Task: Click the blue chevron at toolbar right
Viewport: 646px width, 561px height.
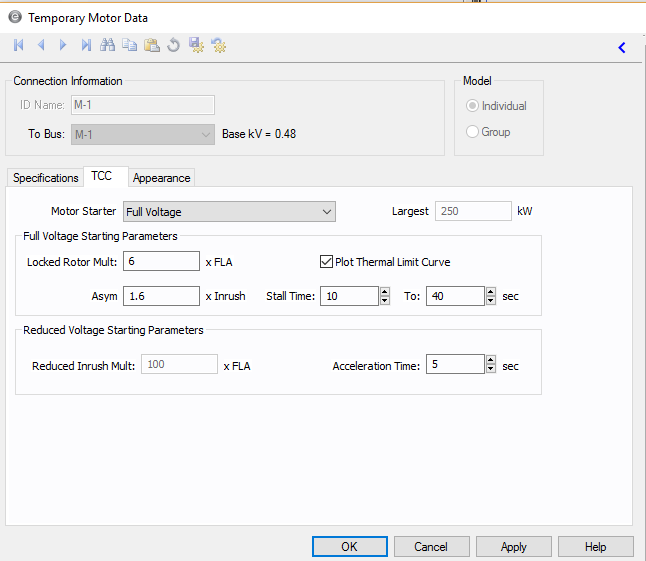Action: click(622, 47)
